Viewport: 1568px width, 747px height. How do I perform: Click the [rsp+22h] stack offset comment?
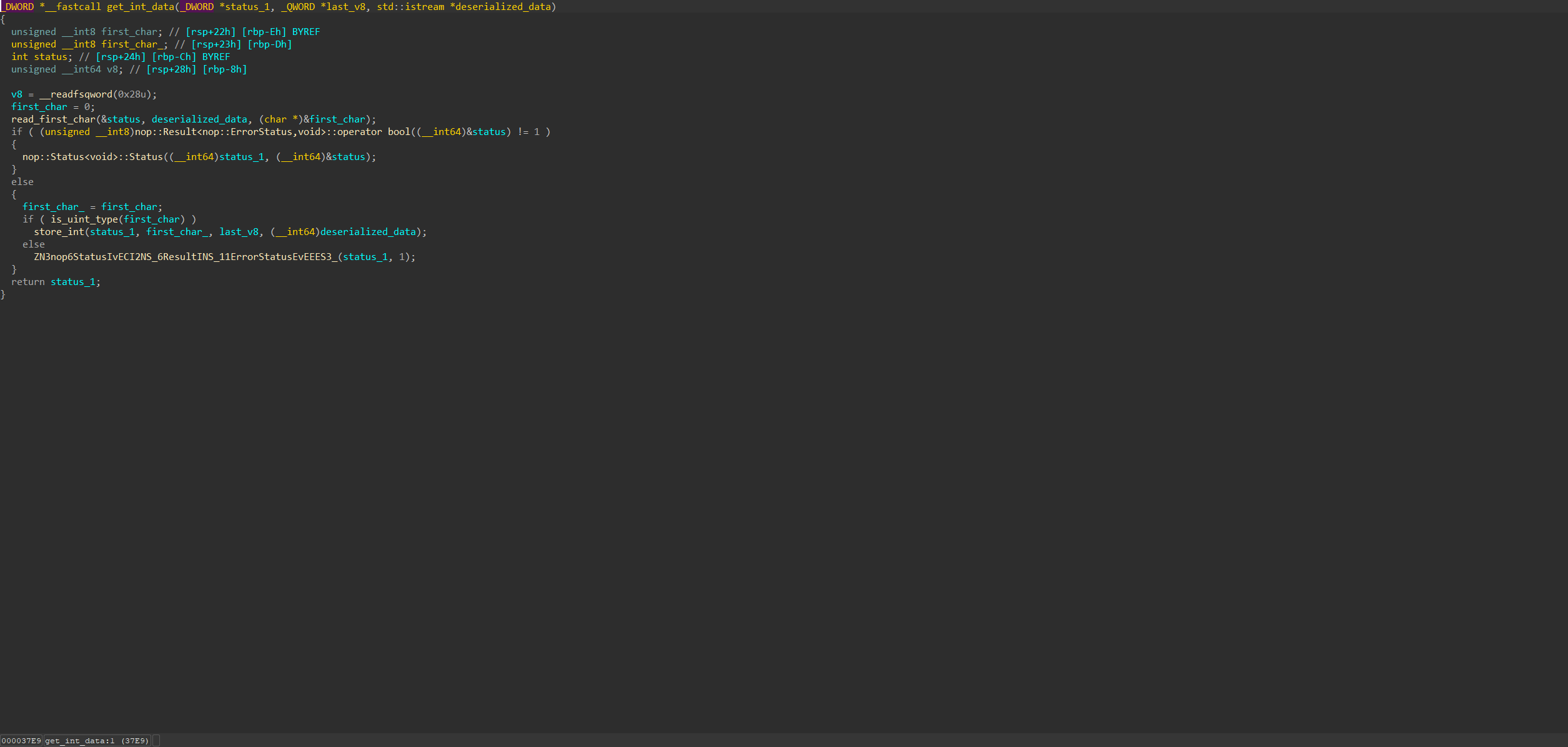(211, 32)
